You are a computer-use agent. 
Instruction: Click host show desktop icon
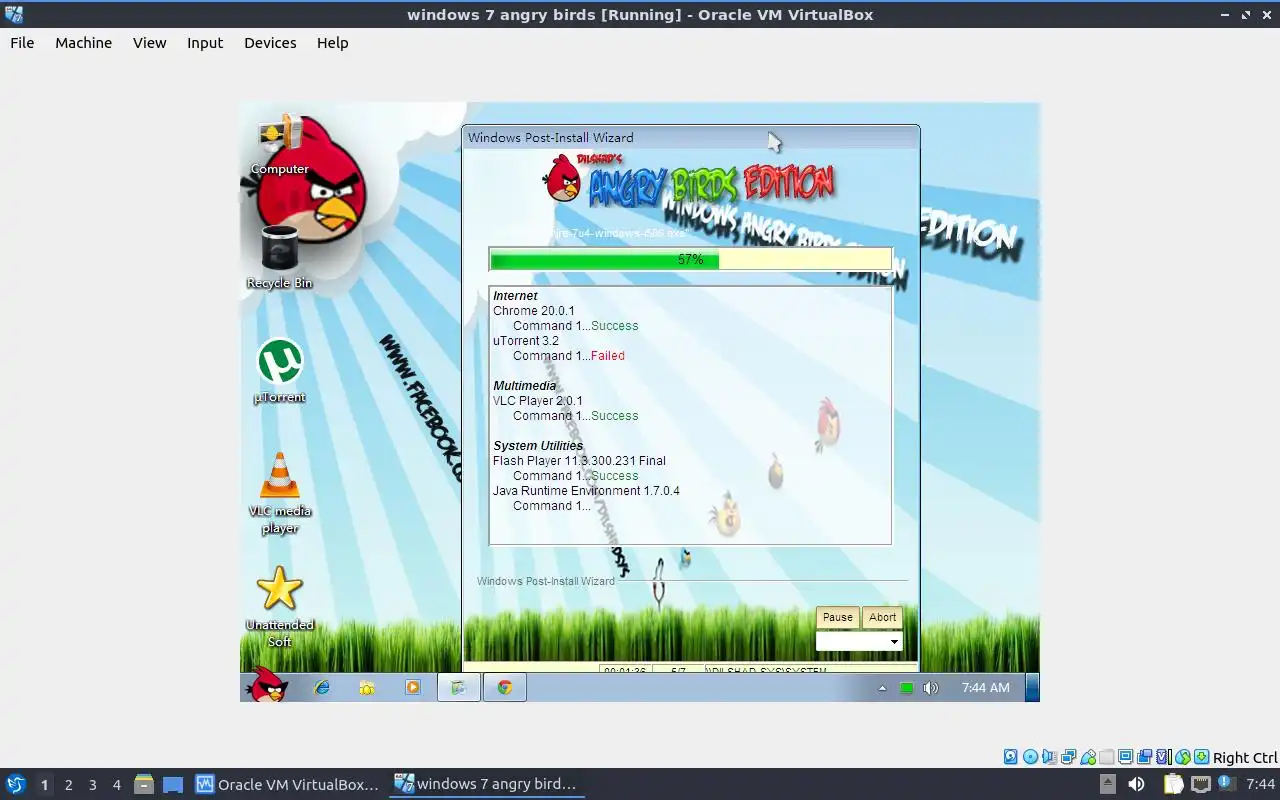(174, 784)
